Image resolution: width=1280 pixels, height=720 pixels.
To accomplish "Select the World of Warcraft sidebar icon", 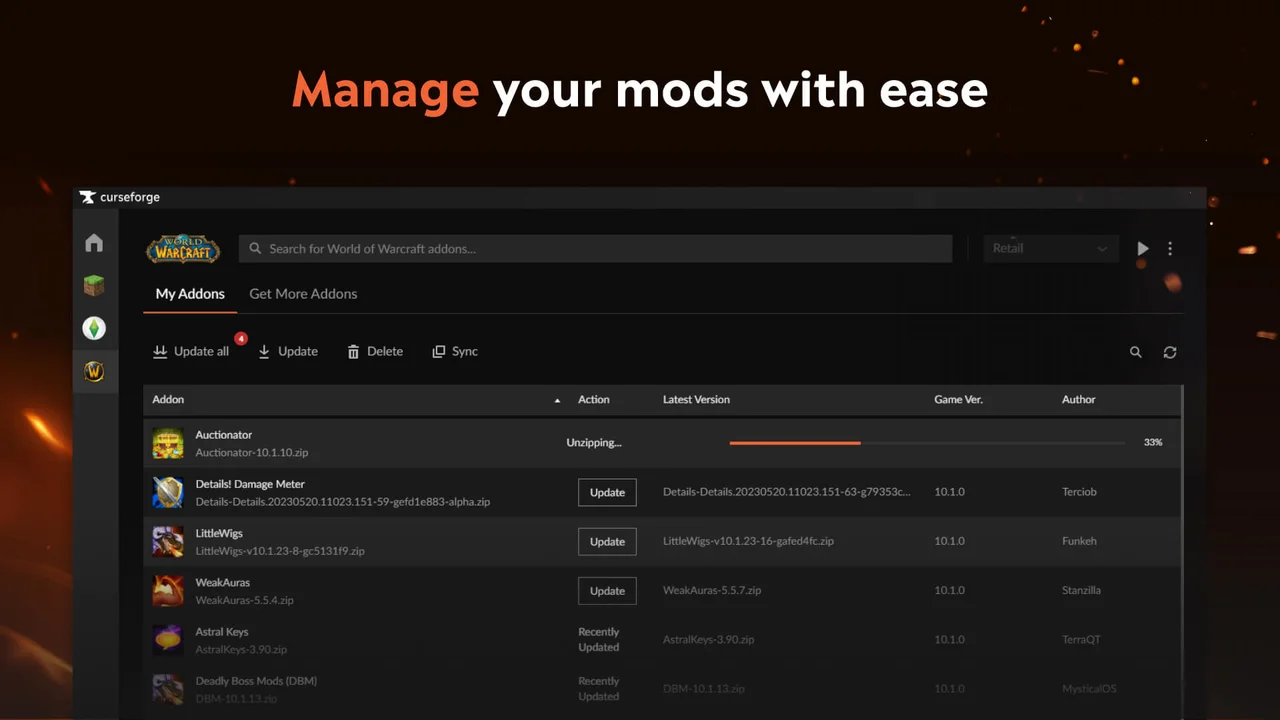I will 94,371.
